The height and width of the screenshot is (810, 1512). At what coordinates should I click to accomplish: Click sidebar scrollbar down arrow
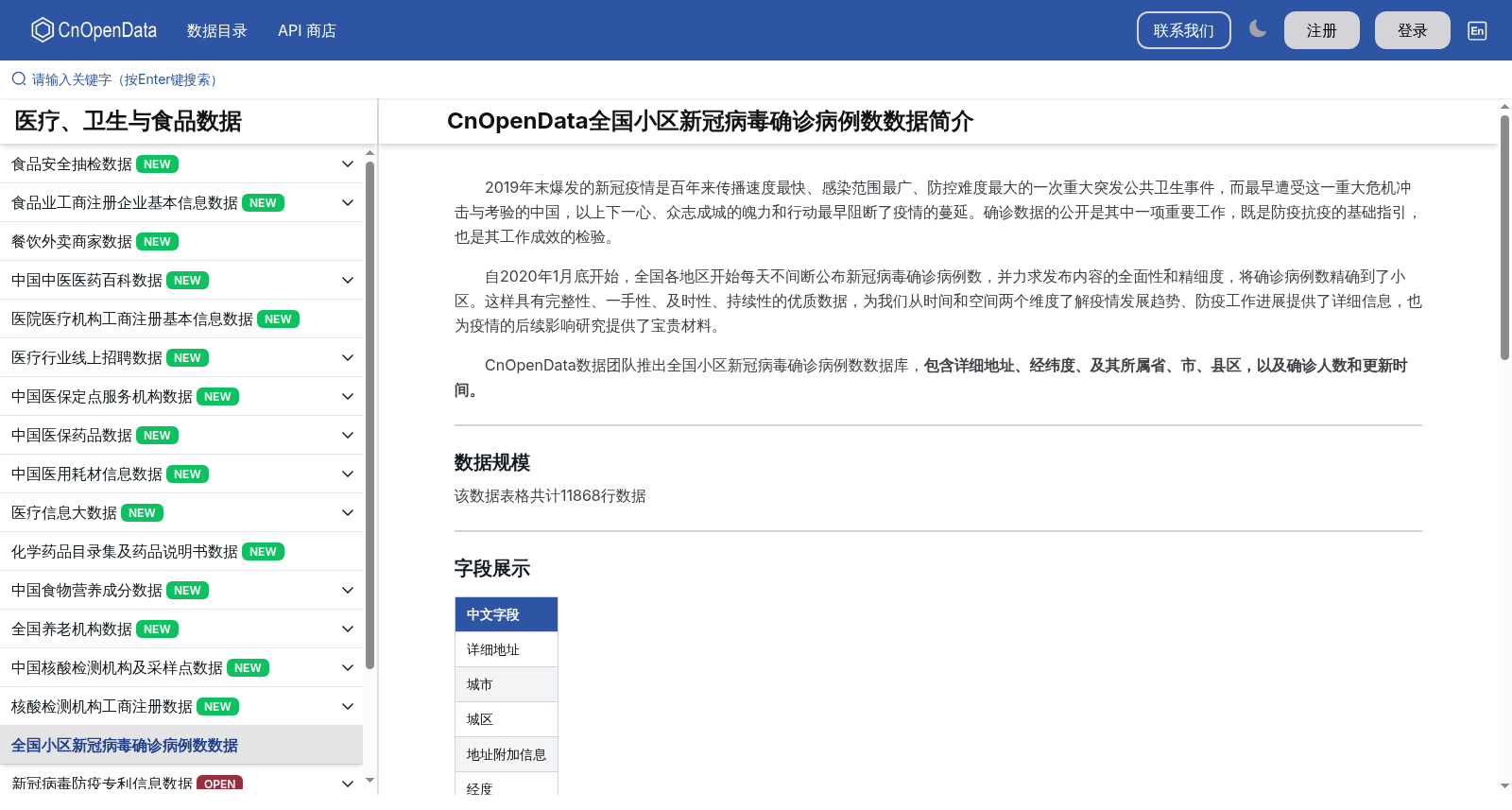(369, 781)
